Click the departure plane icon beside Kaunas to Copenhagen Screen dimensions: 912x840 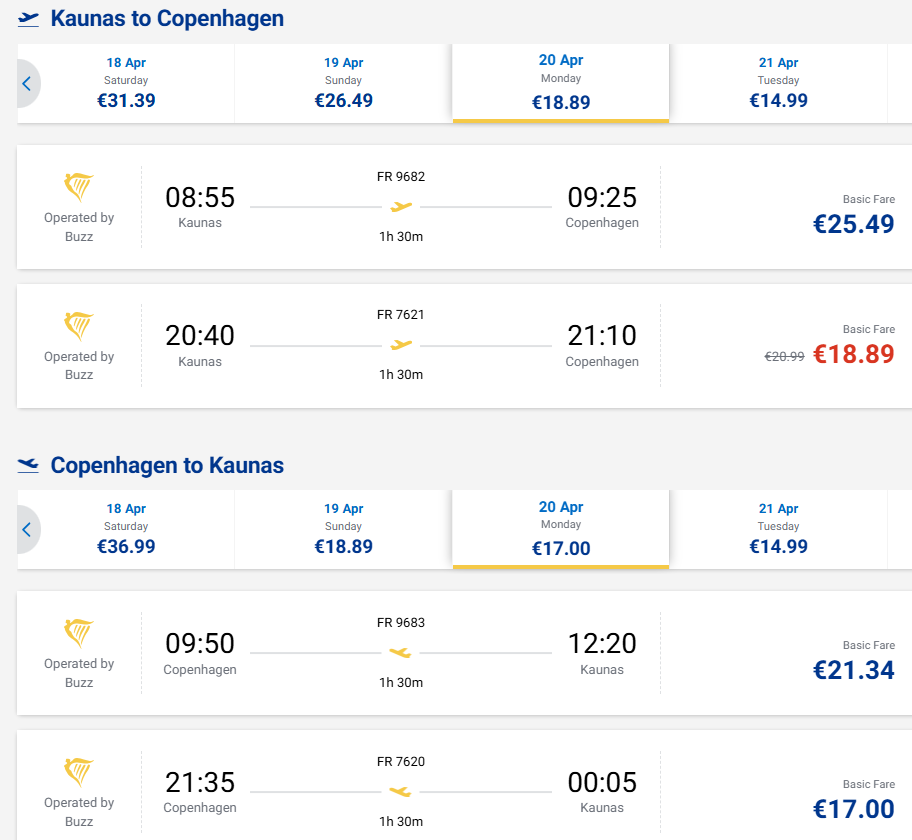pos(29,19)
